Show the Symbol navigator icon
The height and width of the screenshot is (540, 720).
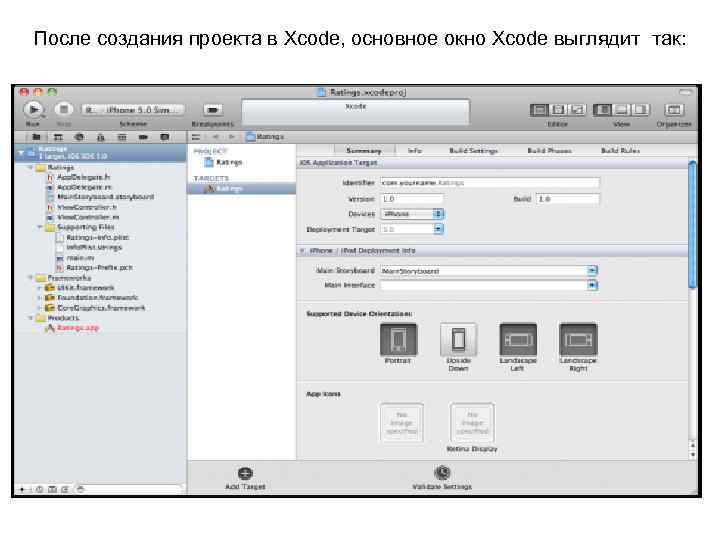[58, 137]
